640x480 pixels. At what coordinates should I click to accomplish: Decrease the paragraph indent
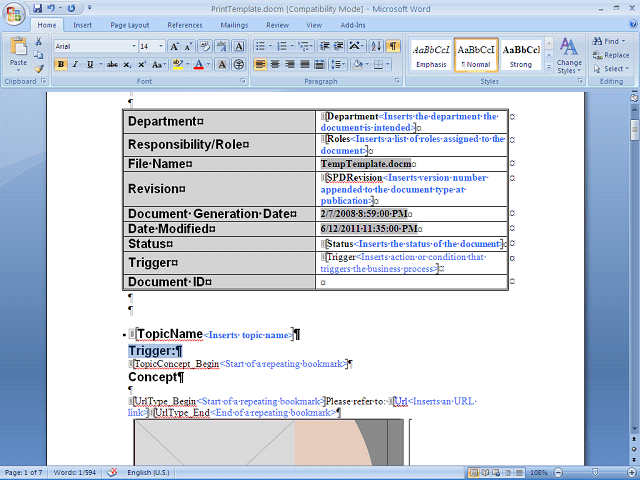324,46
